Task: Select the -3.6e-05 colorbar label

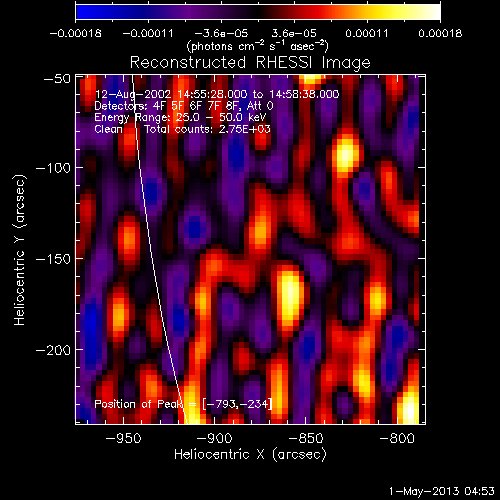Action: 221,33
